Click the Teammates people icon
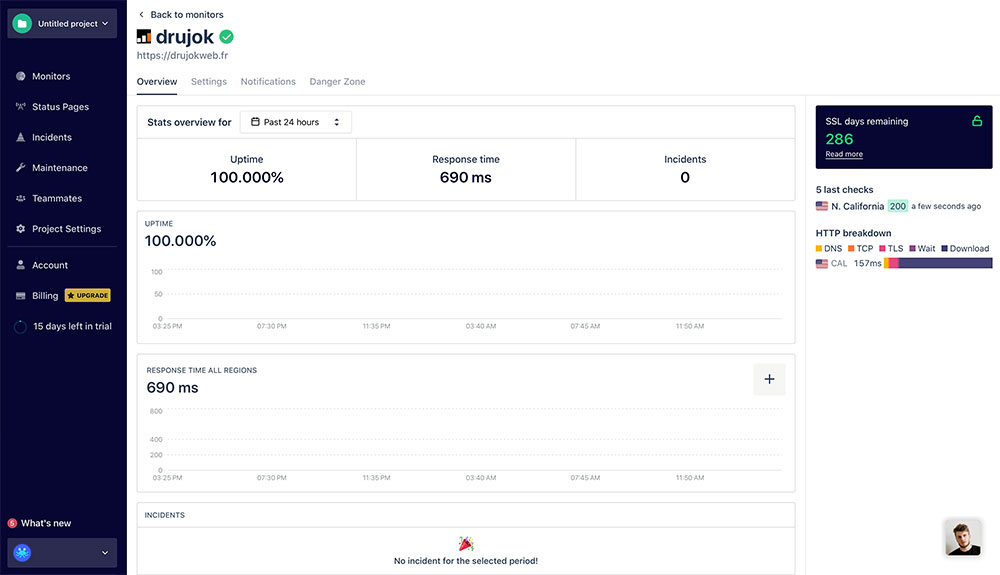Screen dimensions: 1000x575 click(x=20, y=198)
